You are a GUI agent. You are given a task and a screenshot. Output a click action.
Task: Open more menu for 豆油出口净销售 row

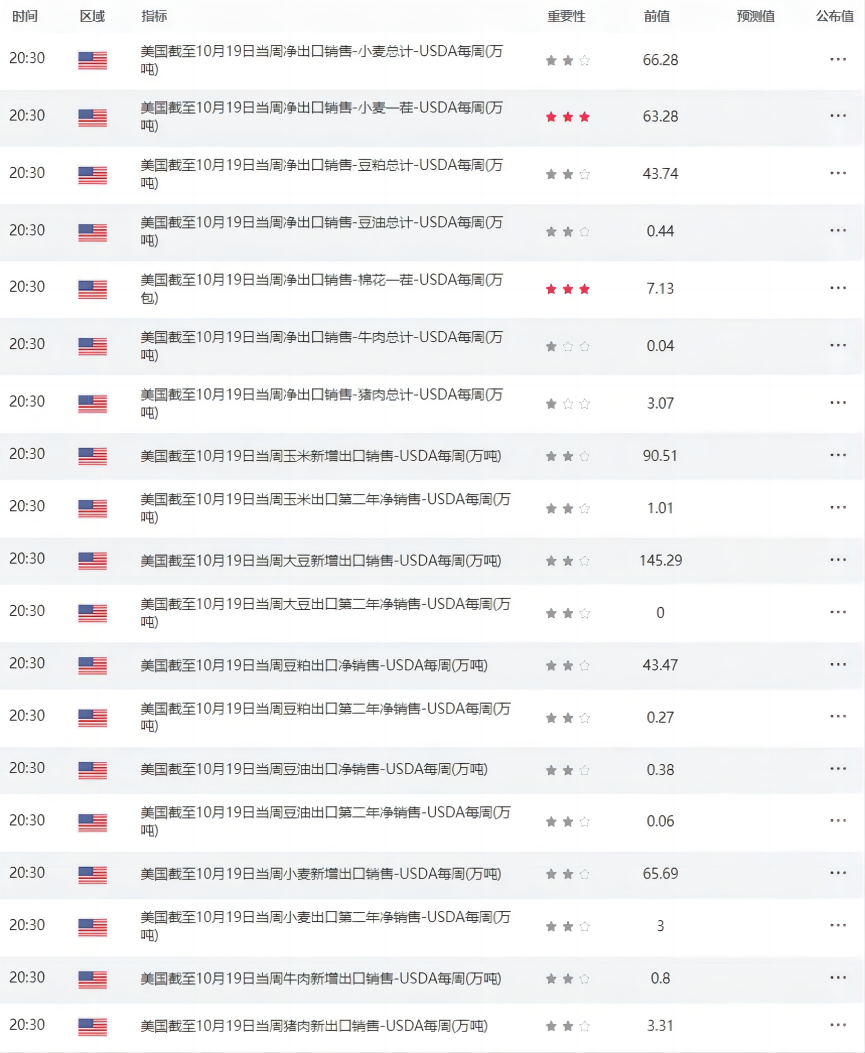click(837, 768)
